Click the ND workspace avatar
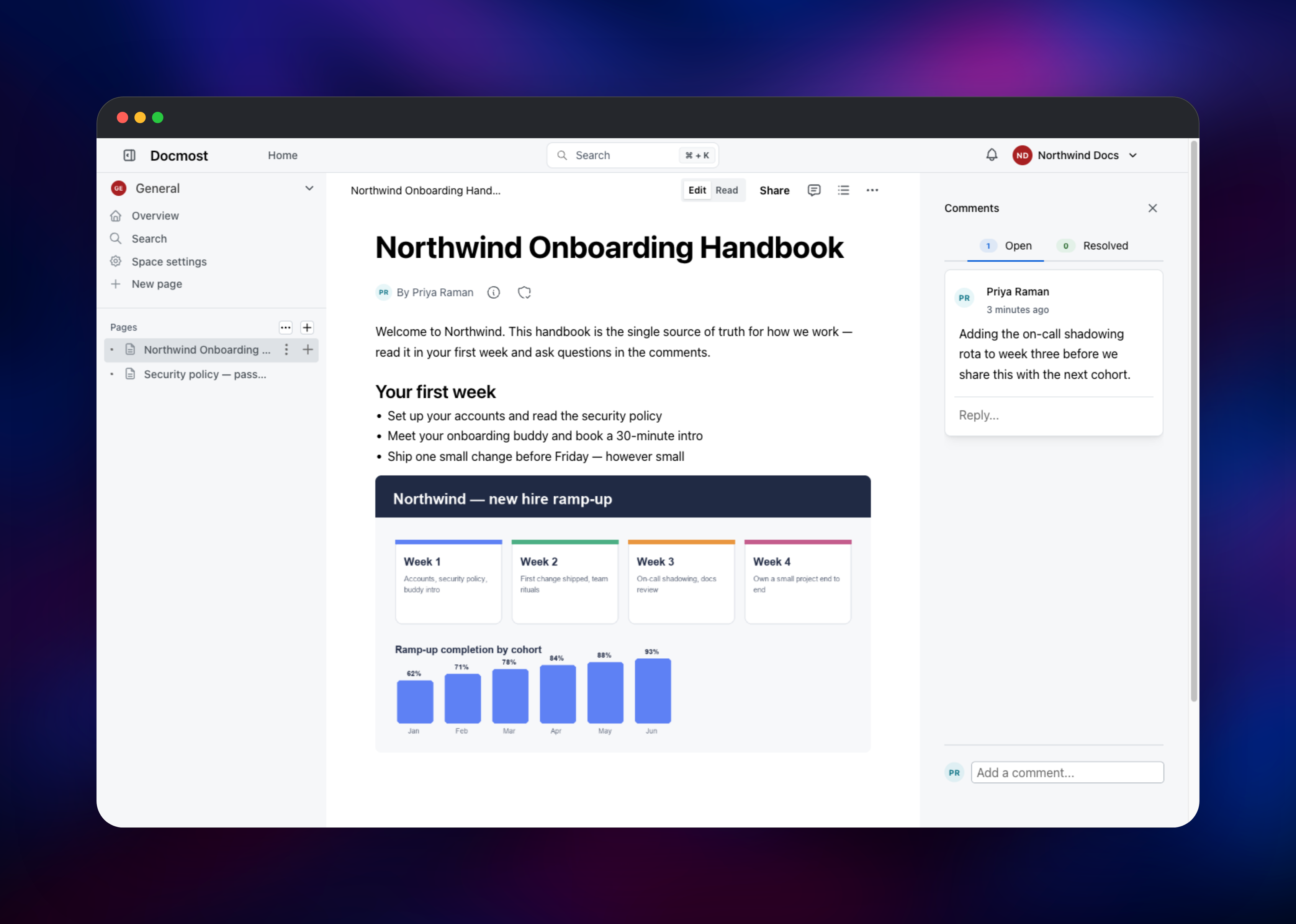 click(x=1022, y=155)
